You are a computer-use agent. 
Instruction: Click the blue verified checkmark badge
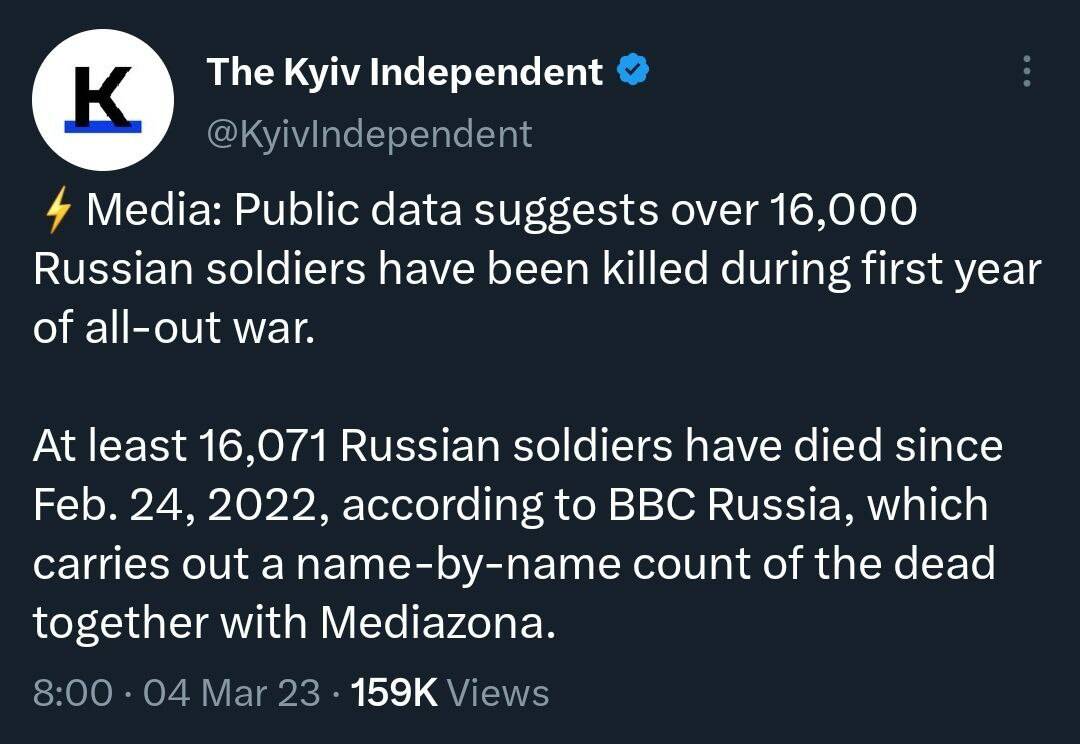[632, 70]
